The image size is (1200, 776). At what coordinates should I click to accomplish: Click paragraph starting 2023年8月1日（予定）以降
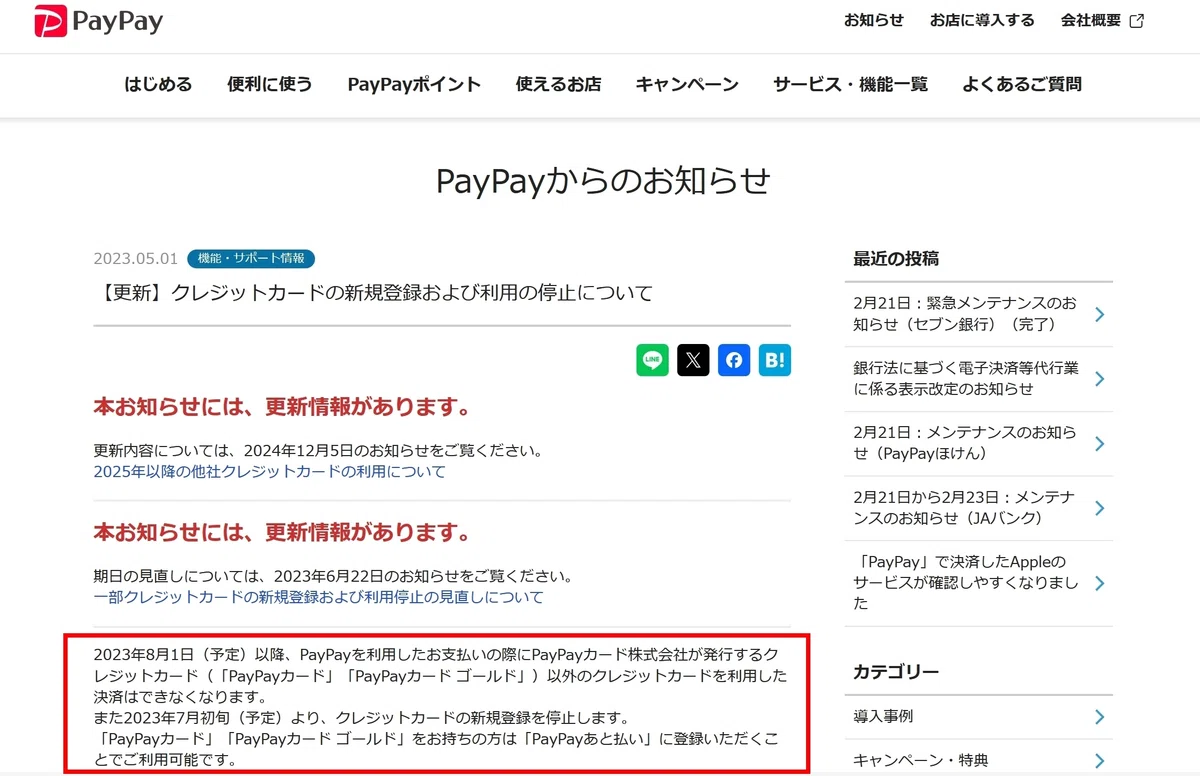440,676
